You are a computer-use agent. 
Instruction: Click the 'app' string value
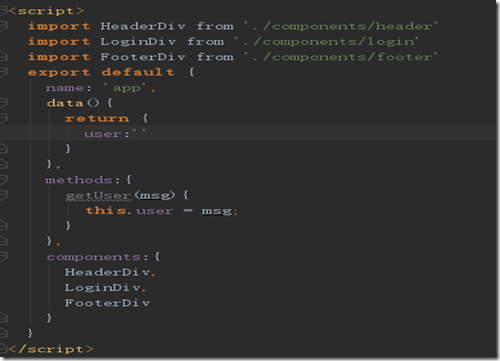(126, 88)
